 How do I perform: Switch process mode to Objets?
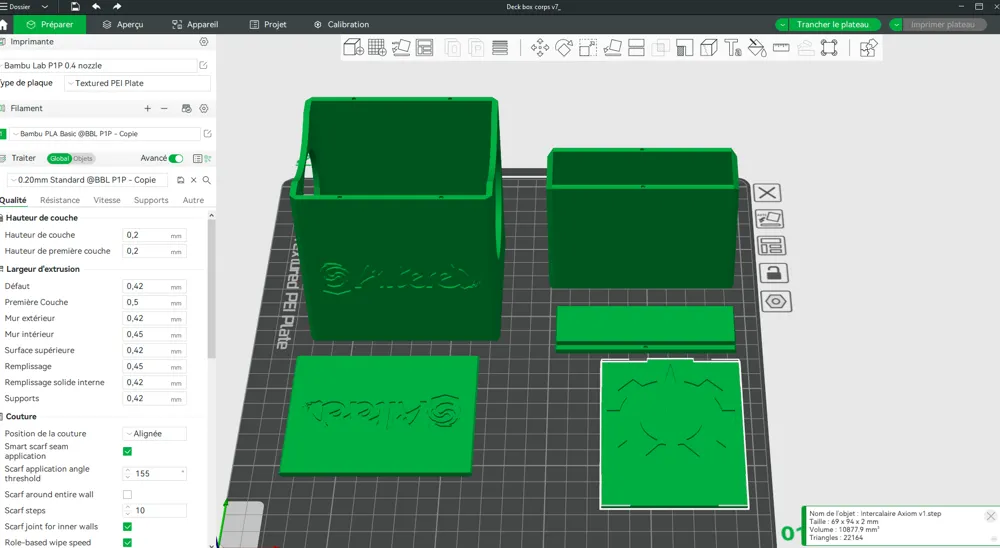(83, 158)
